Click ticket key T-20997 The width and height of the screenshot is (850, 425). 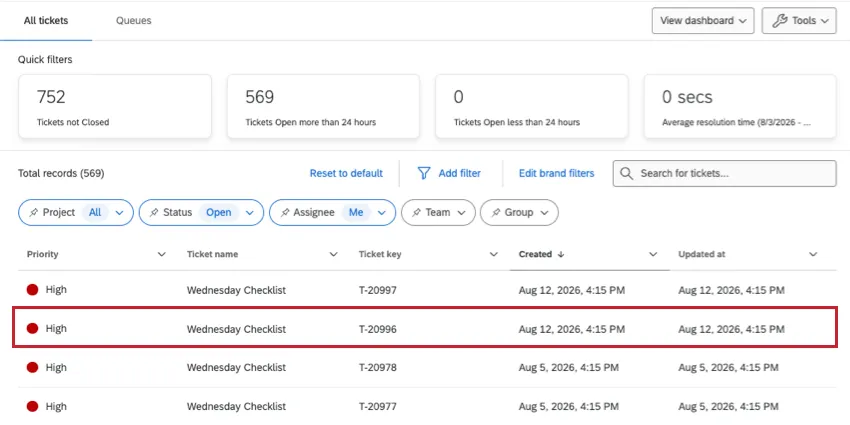[x=378, y=290]
